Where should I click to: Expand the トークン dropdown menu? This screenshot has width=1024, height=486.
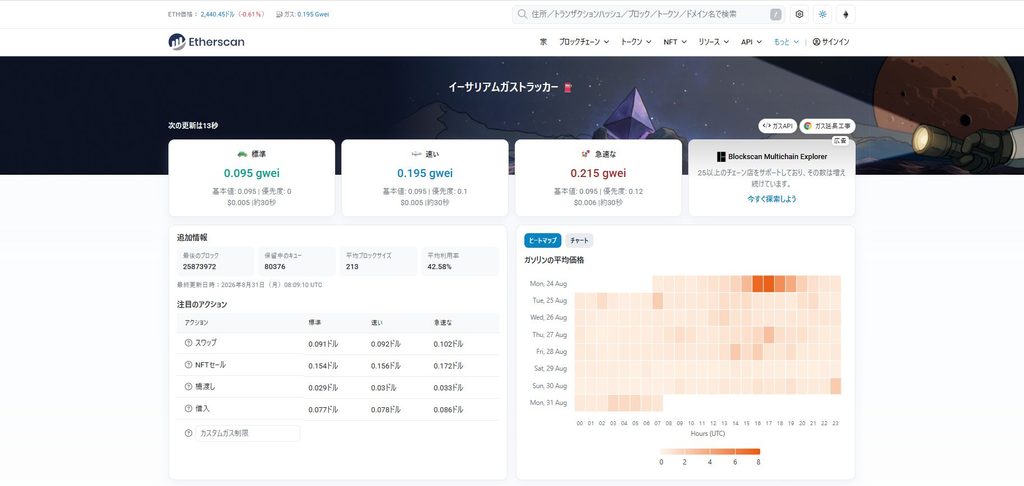635,42
